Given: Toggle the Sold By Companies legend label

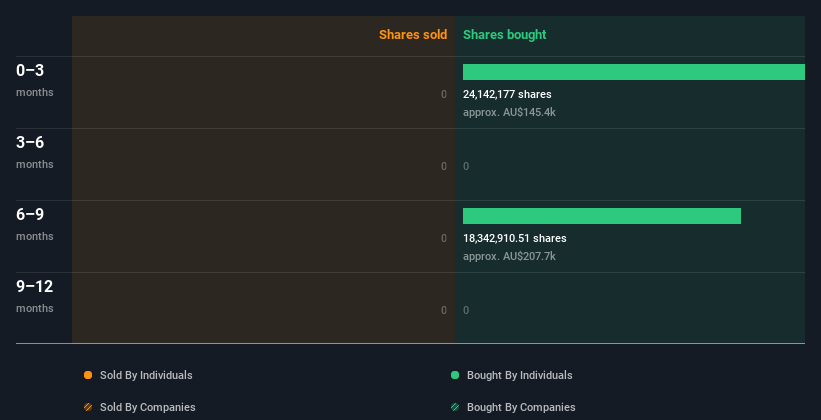Looking at the screenshot, I should tap(148, 407).
